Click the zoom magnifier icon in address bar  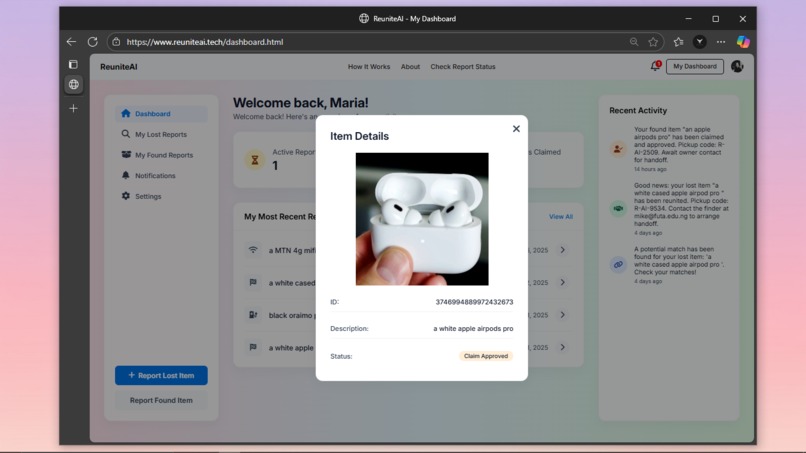(x=634, y=42)
